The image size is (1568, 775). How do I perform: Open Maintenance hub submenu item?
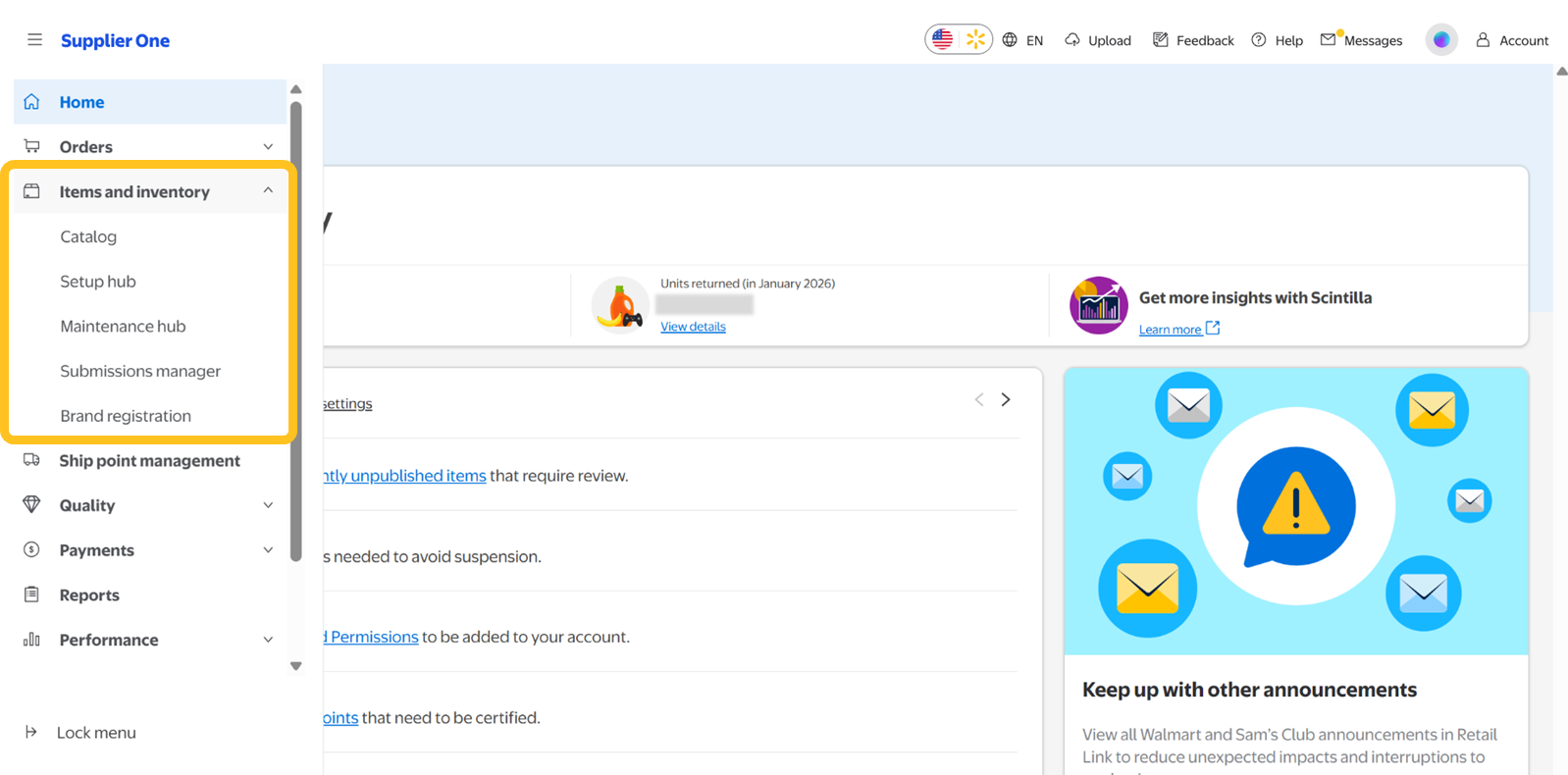(x=123, y=326)
